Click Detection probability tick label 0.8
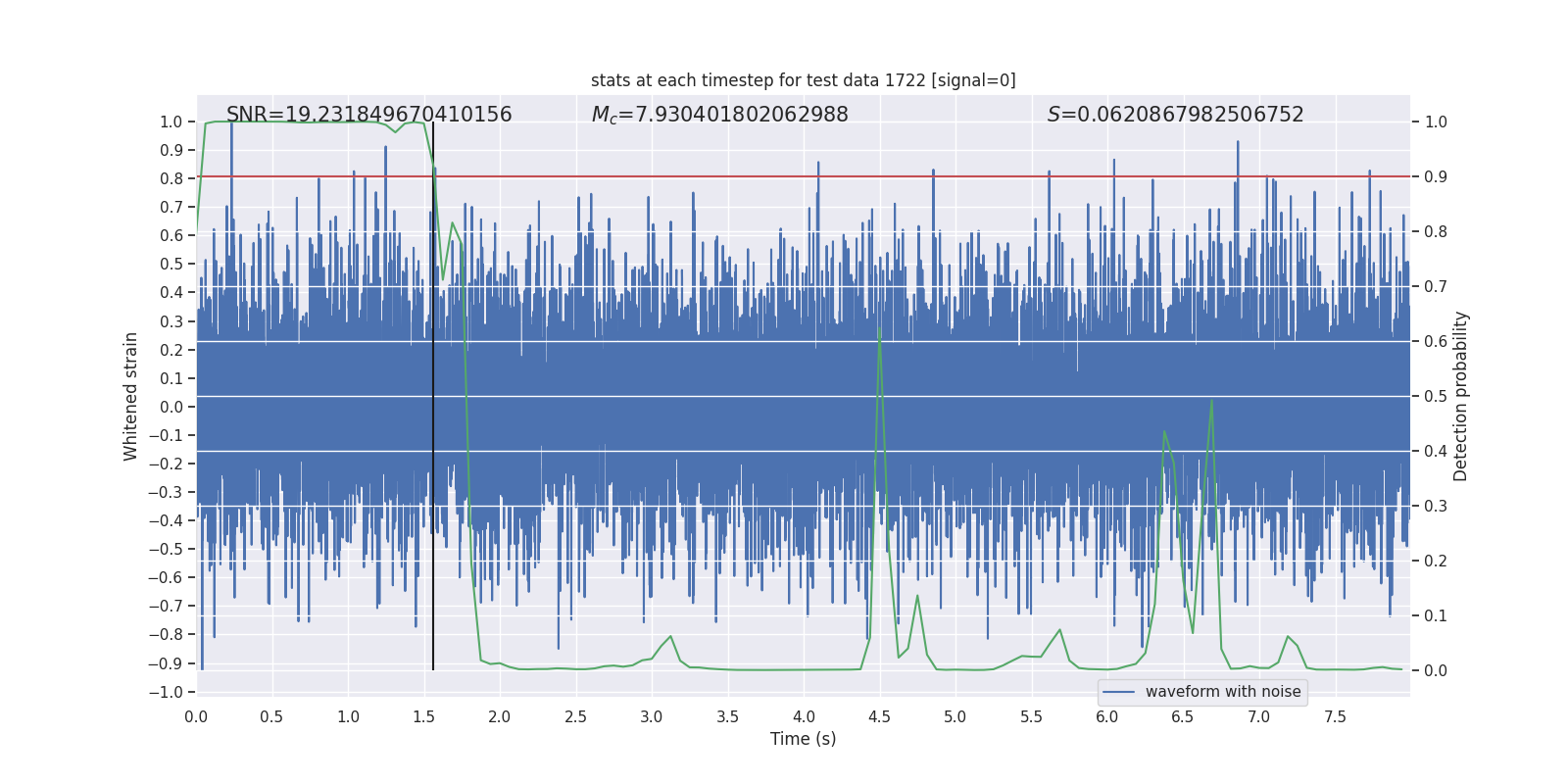1568x784 pixels. pyautogui.click(x=1436, y=231)
